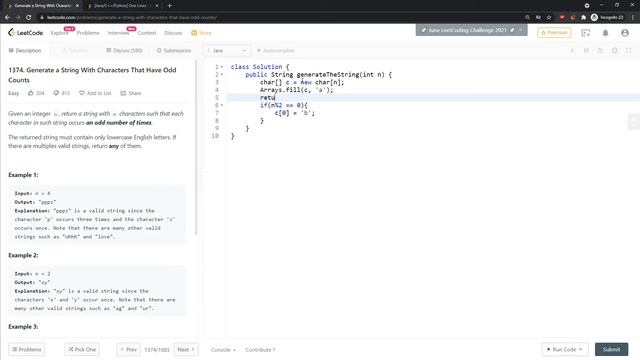Image resolution: width=640 pixels, height=360 pixels.
Task: Reload the page
Action: 29,17
